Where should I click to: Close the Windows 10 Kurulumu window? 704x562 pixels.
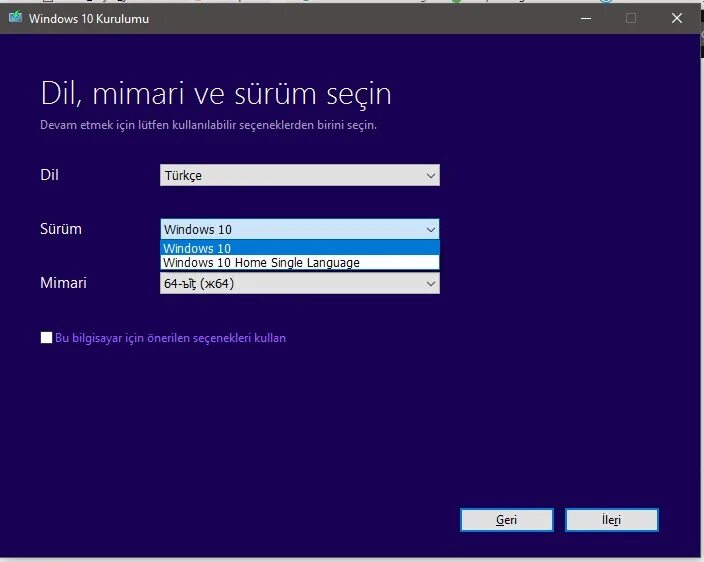pos(677,18)
